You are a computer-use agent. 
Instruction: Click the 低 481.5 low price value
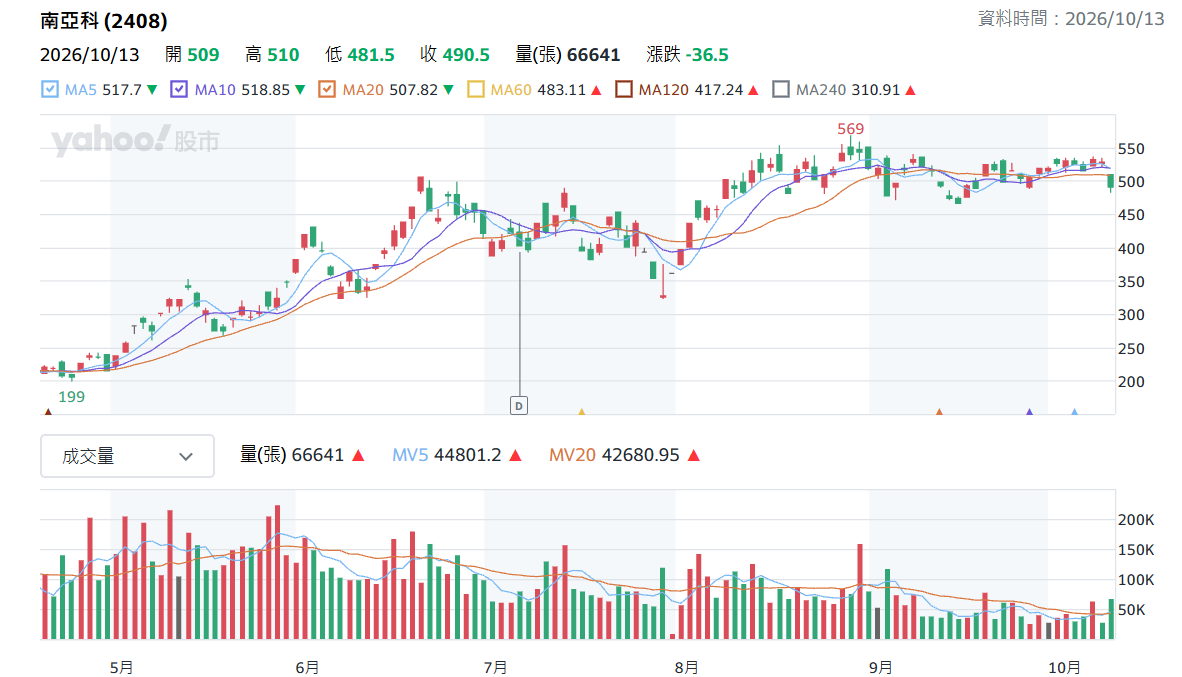[360, 55]
